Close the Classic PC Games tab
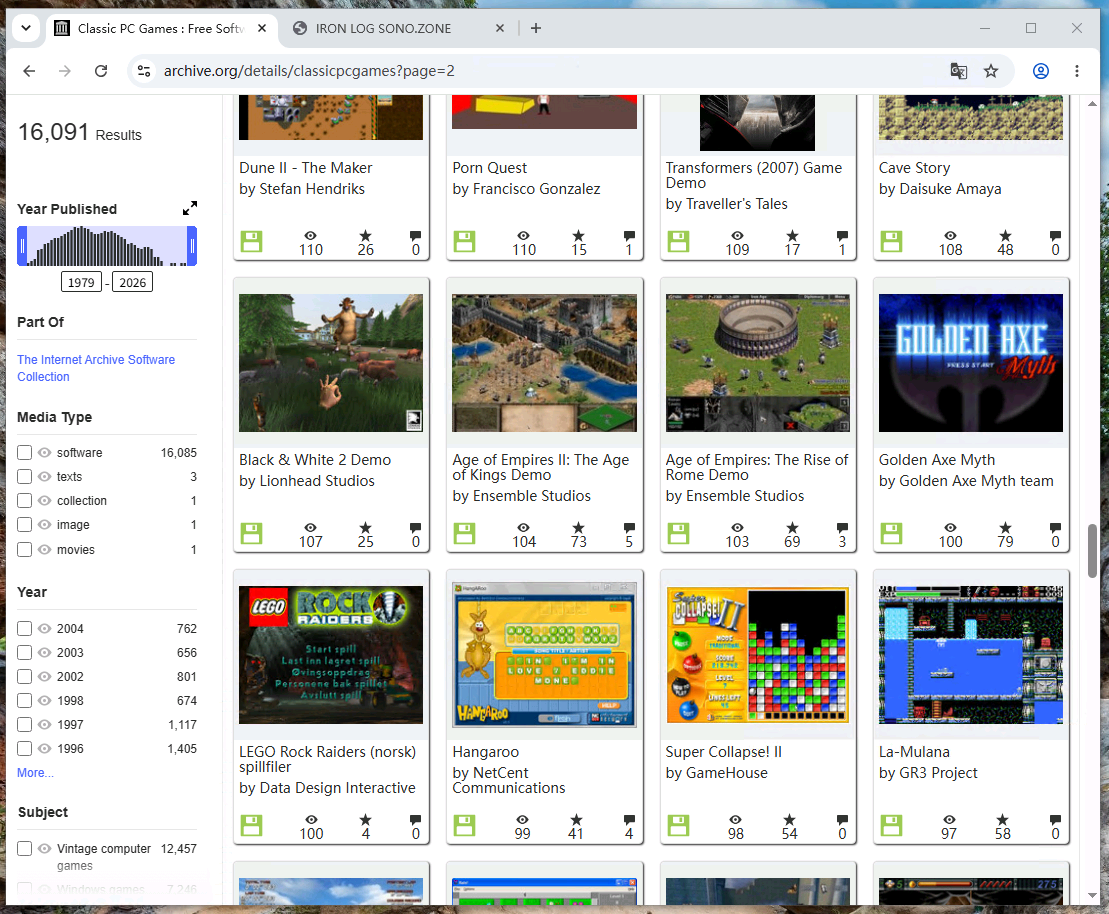Viewport: 1109px width, 914px height. click(x=262, y=28)
